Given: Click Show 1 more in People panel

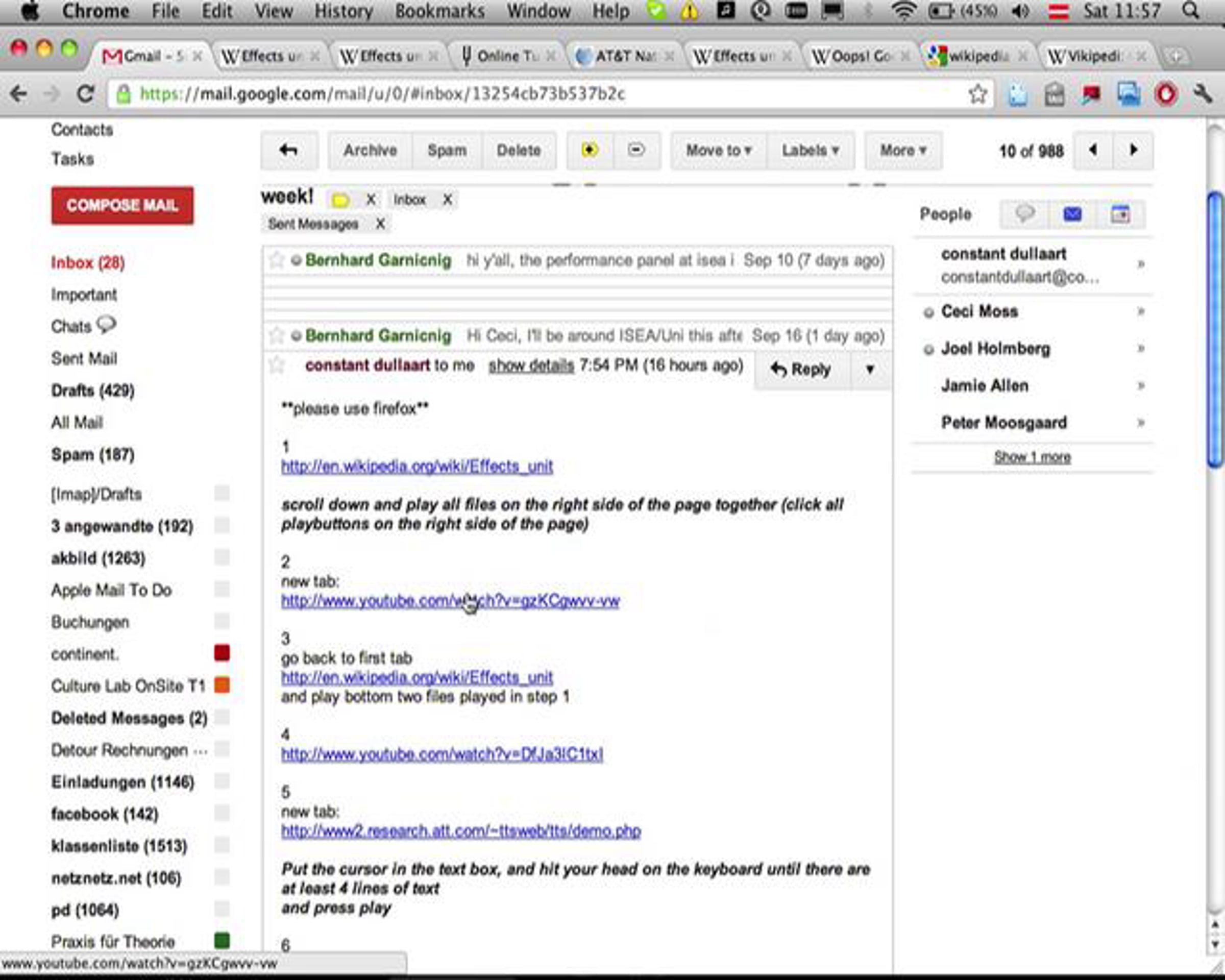Looking at the screenshot, I should tap(1033, 457).
